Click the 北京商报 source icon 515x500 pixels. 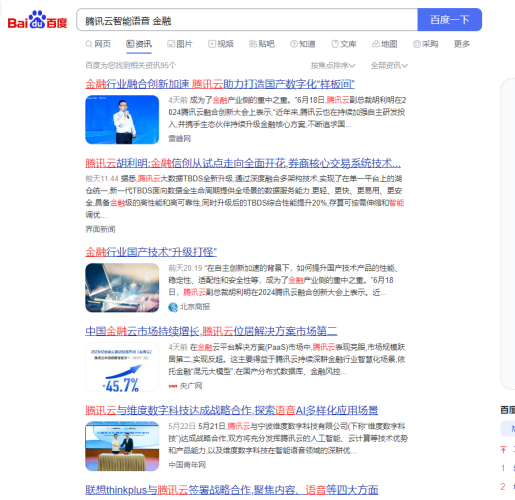tap(173, 307)
